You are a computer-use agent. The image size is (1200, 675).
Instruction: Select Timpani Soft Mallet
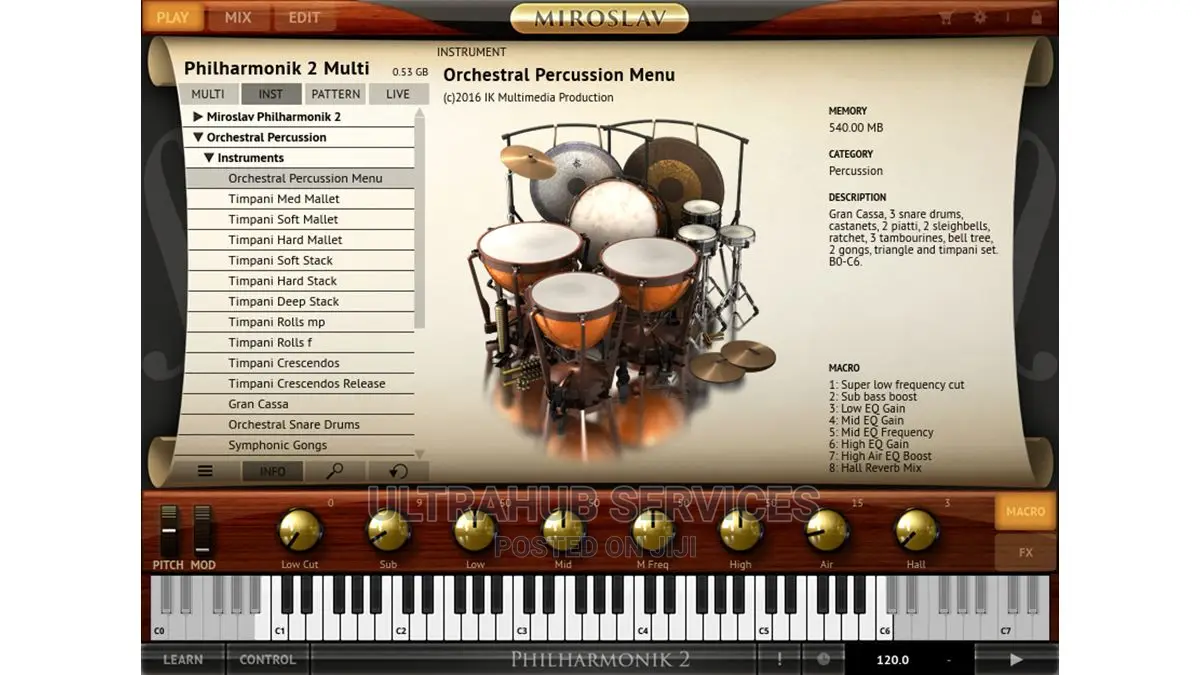click(x=300, y=219)
